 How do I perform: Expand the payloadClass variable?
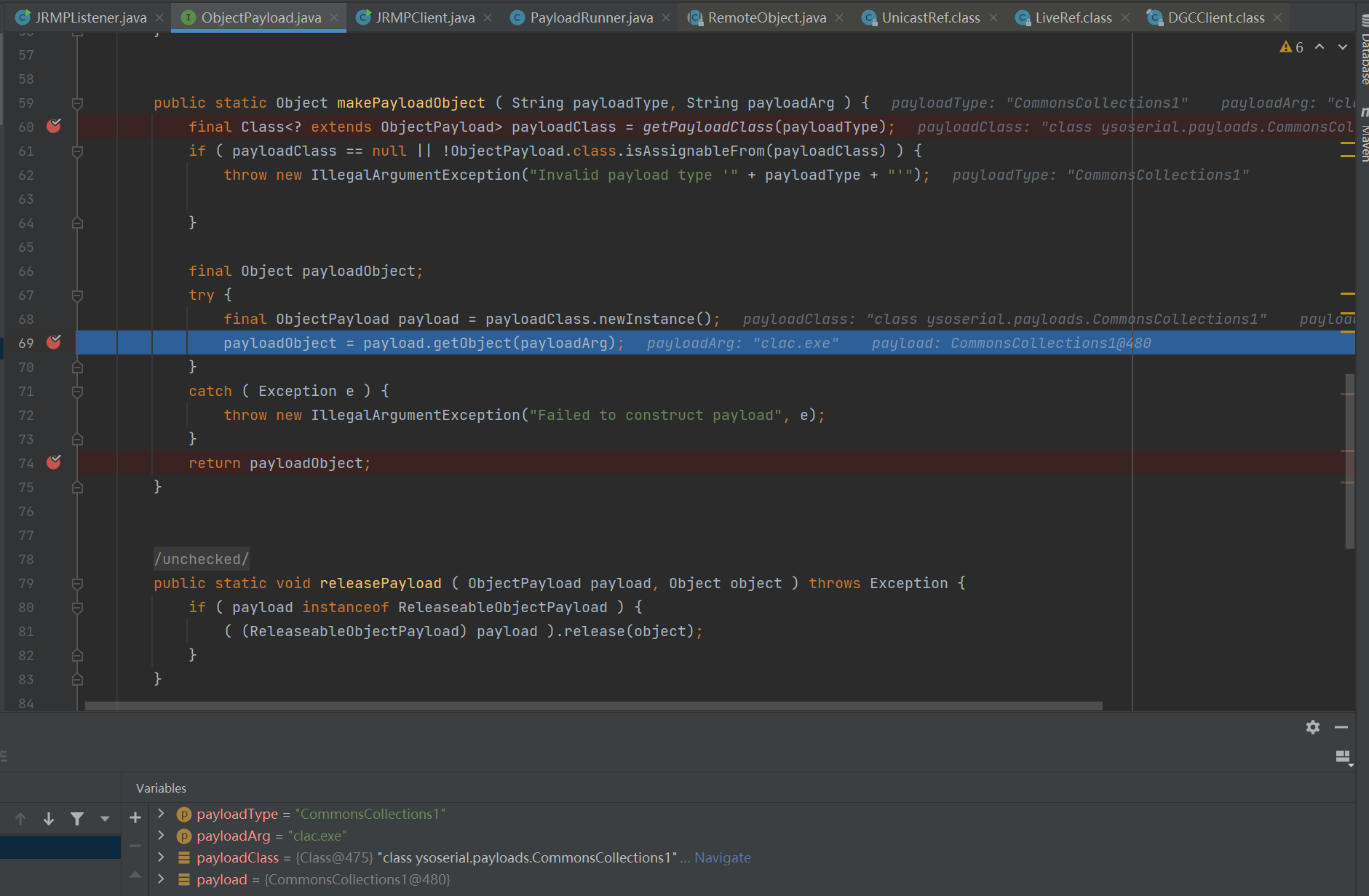pyautogui.click(x=162, y=857)
